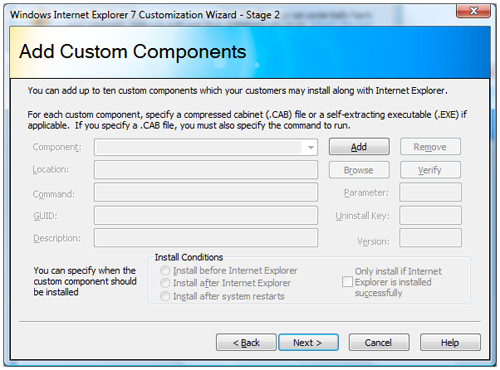Click the Uninstall Key input field
This screenshot has width=500, height=370.
(430, 215)
